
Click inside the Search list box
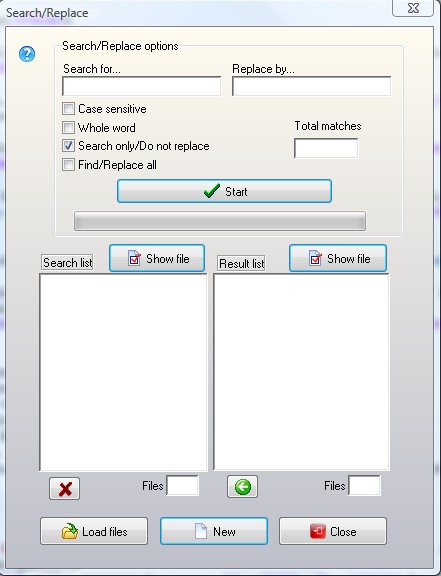click(123, 372)
